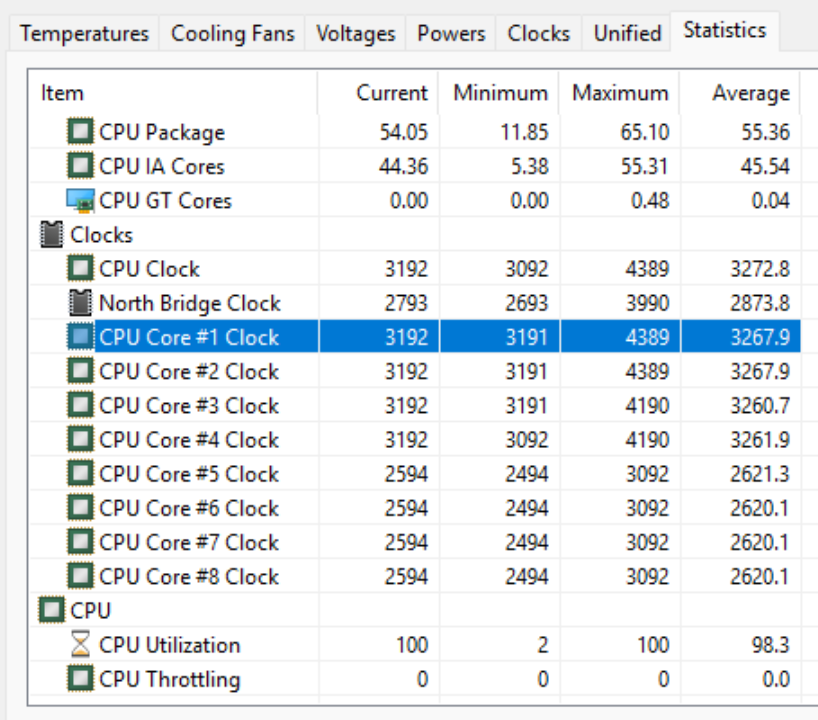Switch to the Temperatures tab
This screenshot has width=818, height=720.
[x=84, y=33]
